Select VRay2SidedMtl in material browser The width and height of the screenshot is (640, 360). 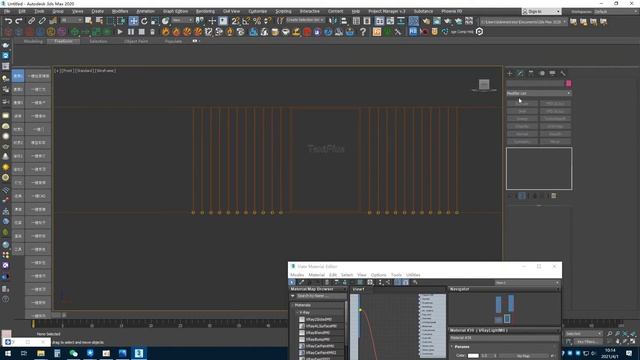(319, 320)
